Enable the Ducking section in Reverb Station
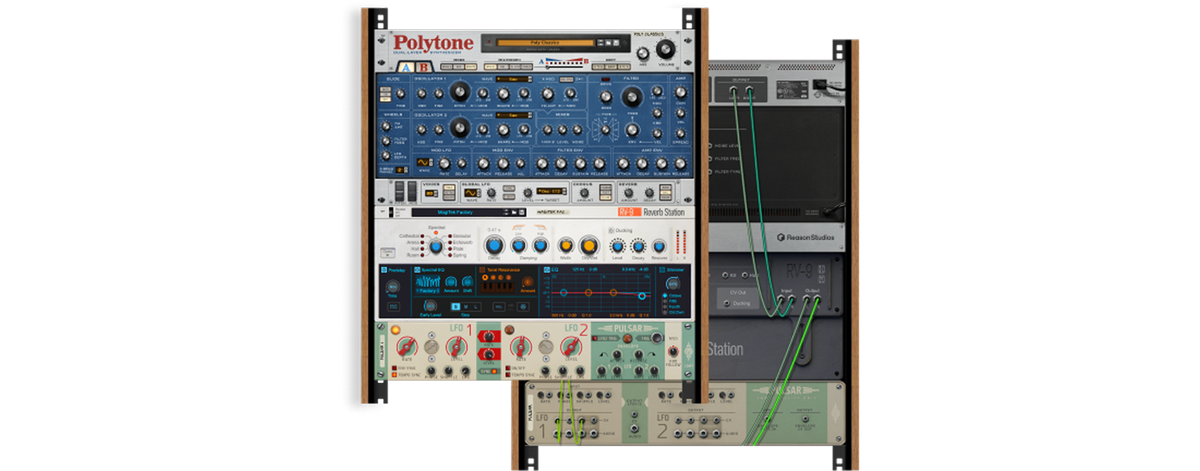Image resolution: width=1200 pixels, height=471 pixels. coord(612,229)
